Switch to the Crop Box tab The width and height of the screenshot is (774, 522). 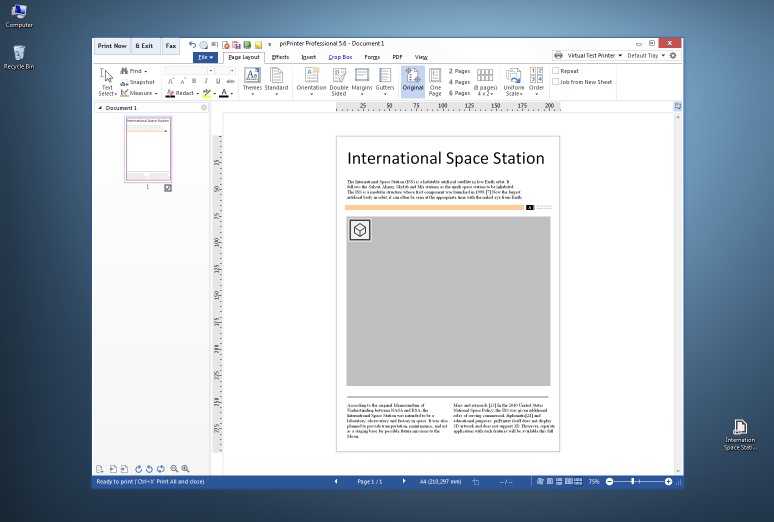pyautogui.click(x=340, y=57)
